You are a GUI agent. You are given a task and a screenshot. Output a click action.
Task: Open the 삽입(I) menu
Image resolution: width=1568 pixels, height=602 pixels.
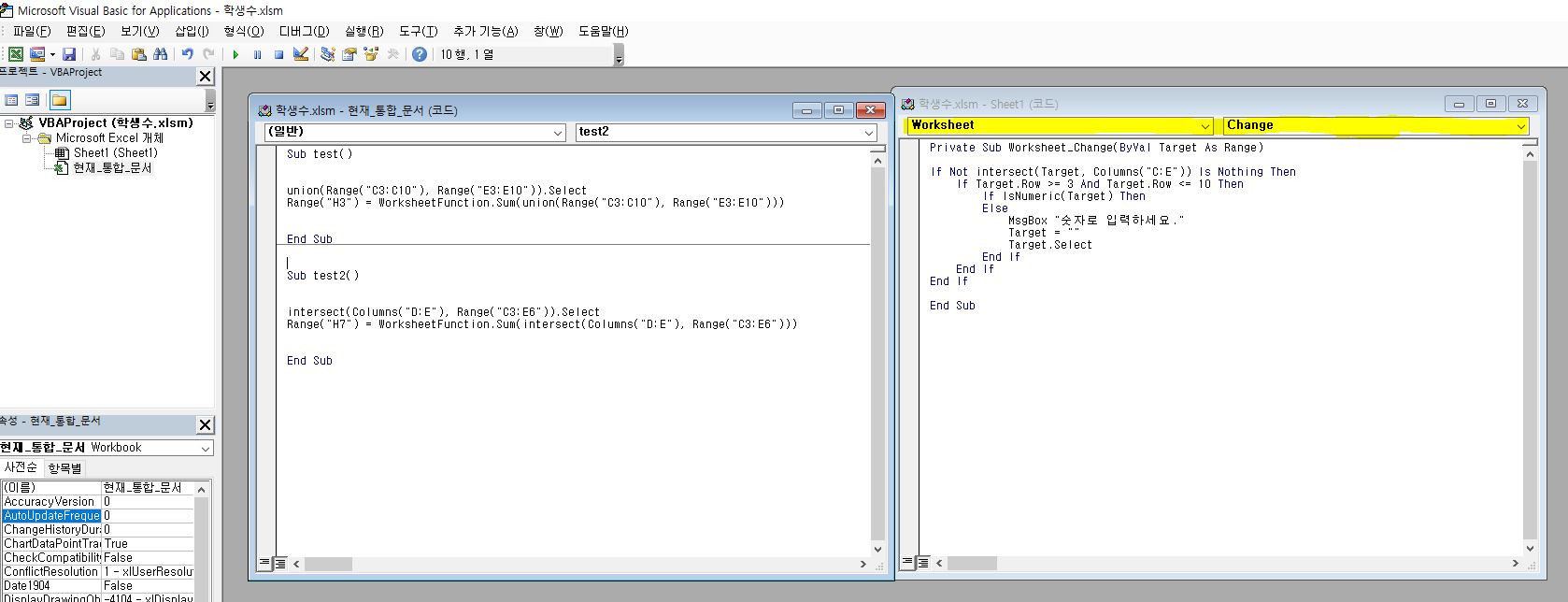click(x=192, y=31)
